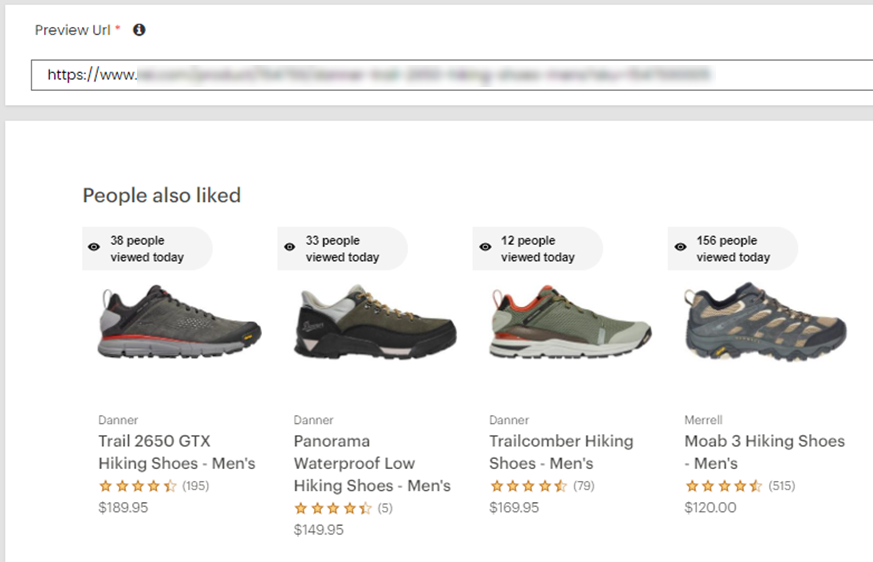Viewport: 873px width, 562px height.
Task: Click the $189.95 price
Action: (x=123, y=508)
